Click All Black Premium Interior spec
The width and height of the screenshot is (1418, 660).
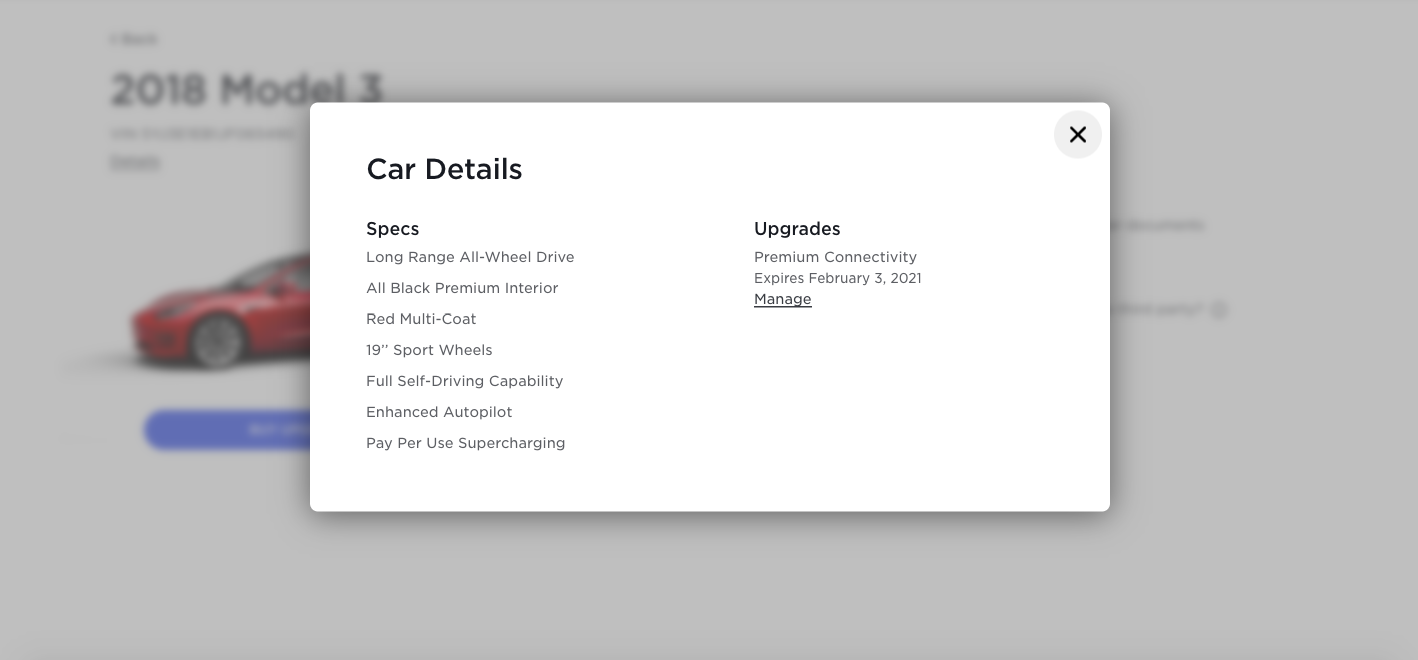coord(462,288)
